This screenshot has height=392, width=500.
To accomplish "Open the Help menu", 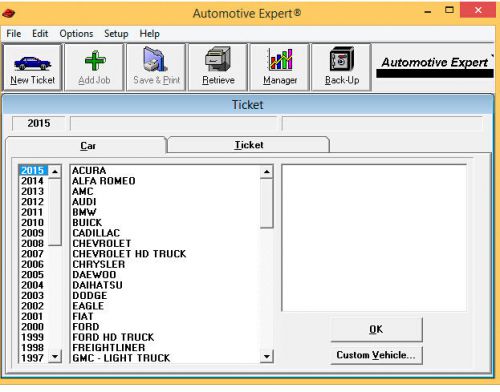I will pos(149,34).
